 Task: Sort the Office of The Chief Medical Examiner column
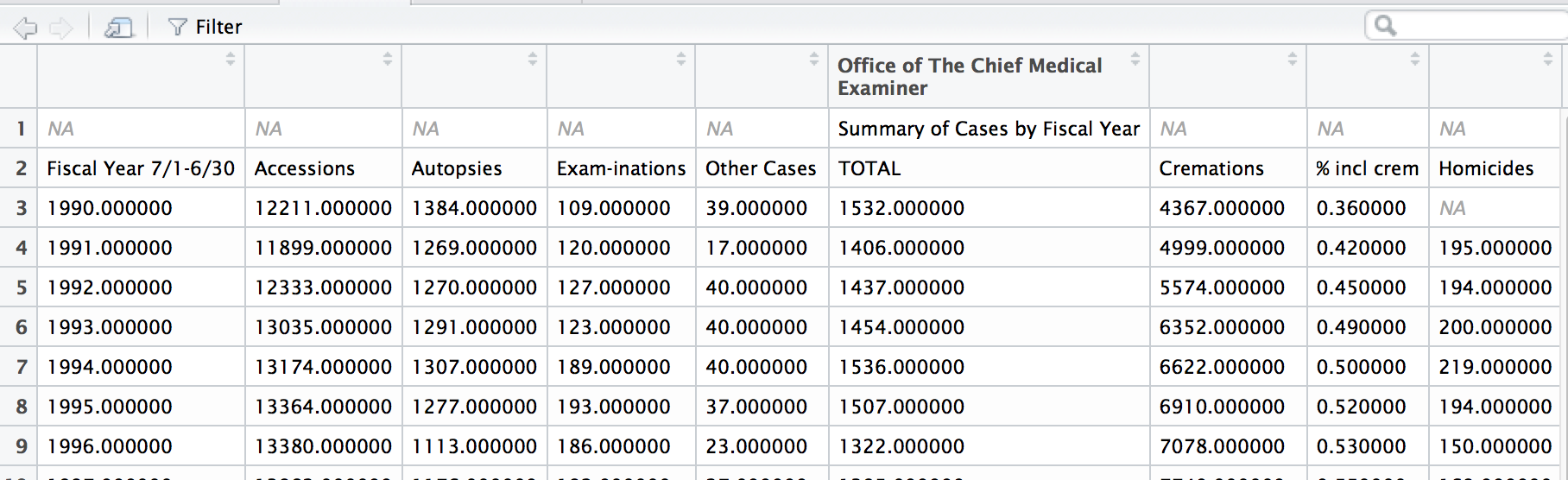click(x=1135, y=60)
